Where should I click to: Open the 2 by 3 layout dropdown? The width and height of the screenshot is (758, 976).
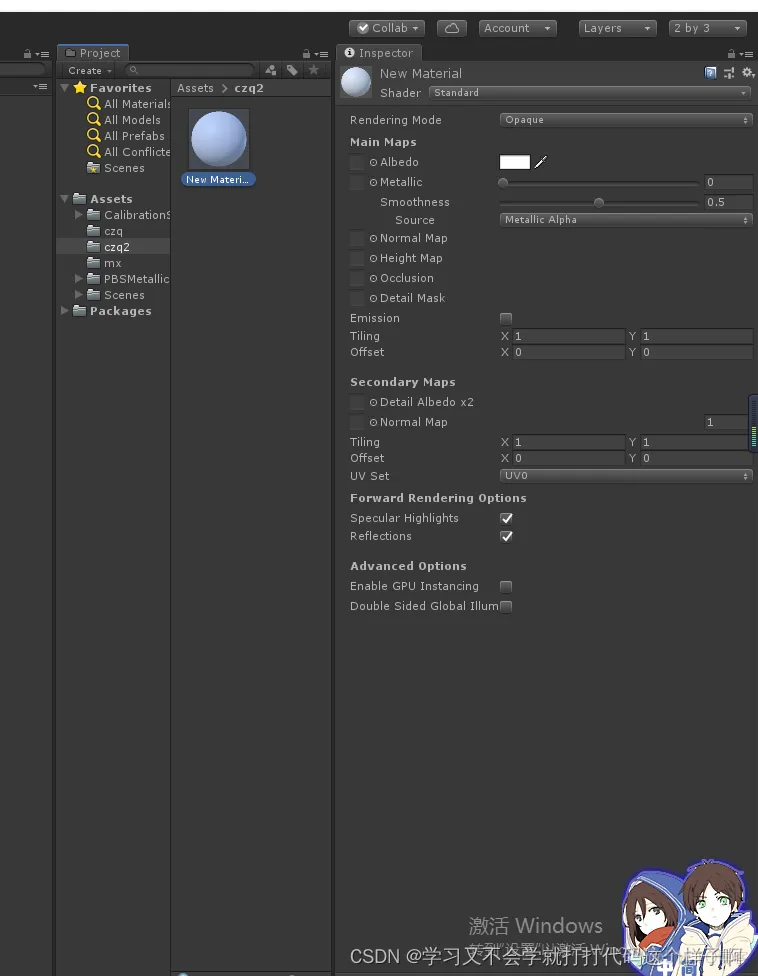pyautogui.click(x=708, y=29)
